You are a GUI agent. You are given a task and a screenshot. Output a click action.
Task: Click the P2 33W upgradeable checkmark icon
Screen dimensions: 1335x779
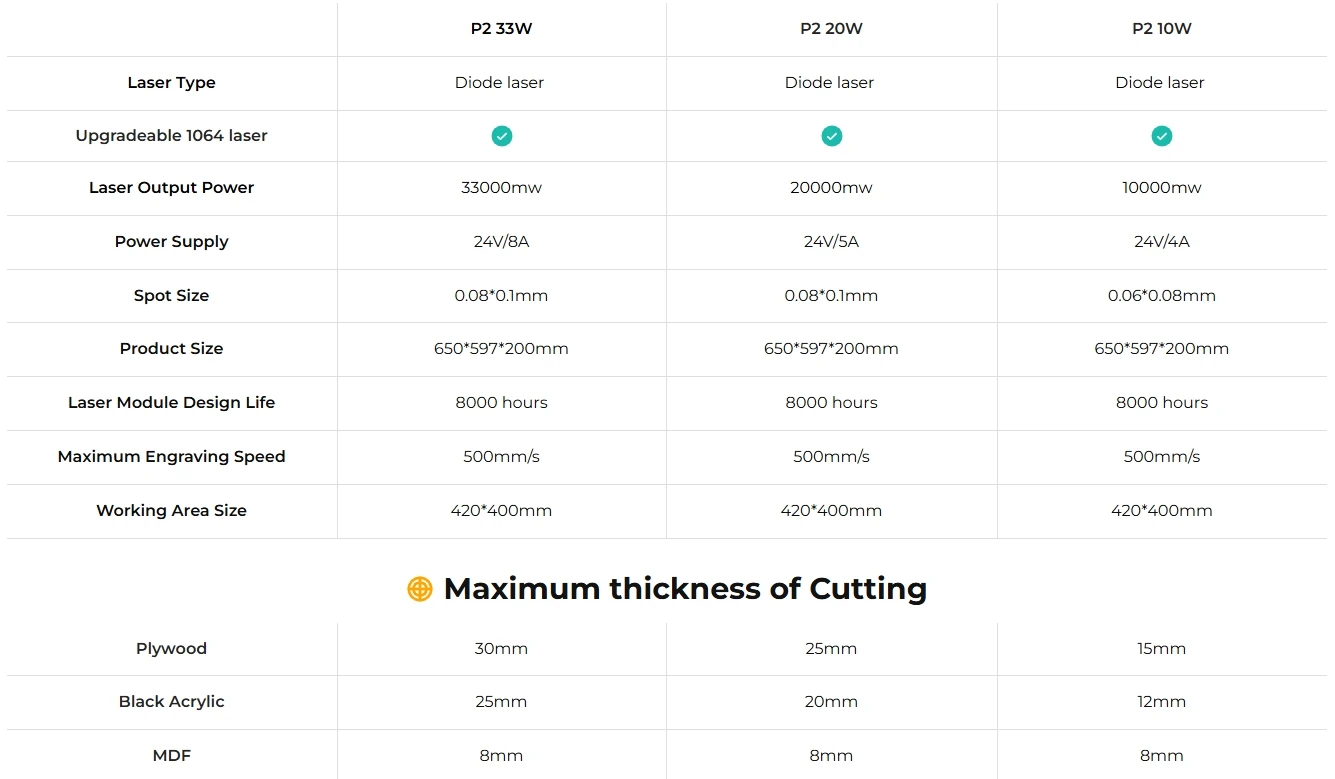coord(502,136)
